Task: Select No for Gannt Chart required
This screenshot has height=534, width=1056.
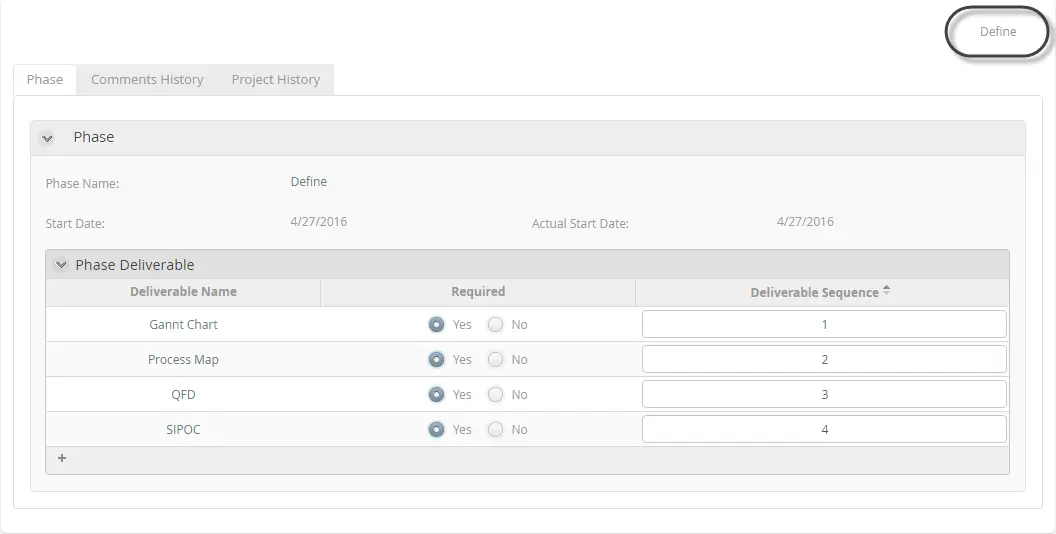Action: pyautogui.click(x=495, y=325)
